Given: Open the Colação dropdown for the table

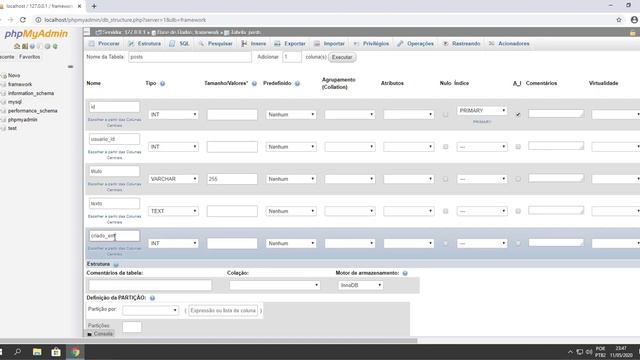Looking at the screenshot, I should [x=274, y=285].
